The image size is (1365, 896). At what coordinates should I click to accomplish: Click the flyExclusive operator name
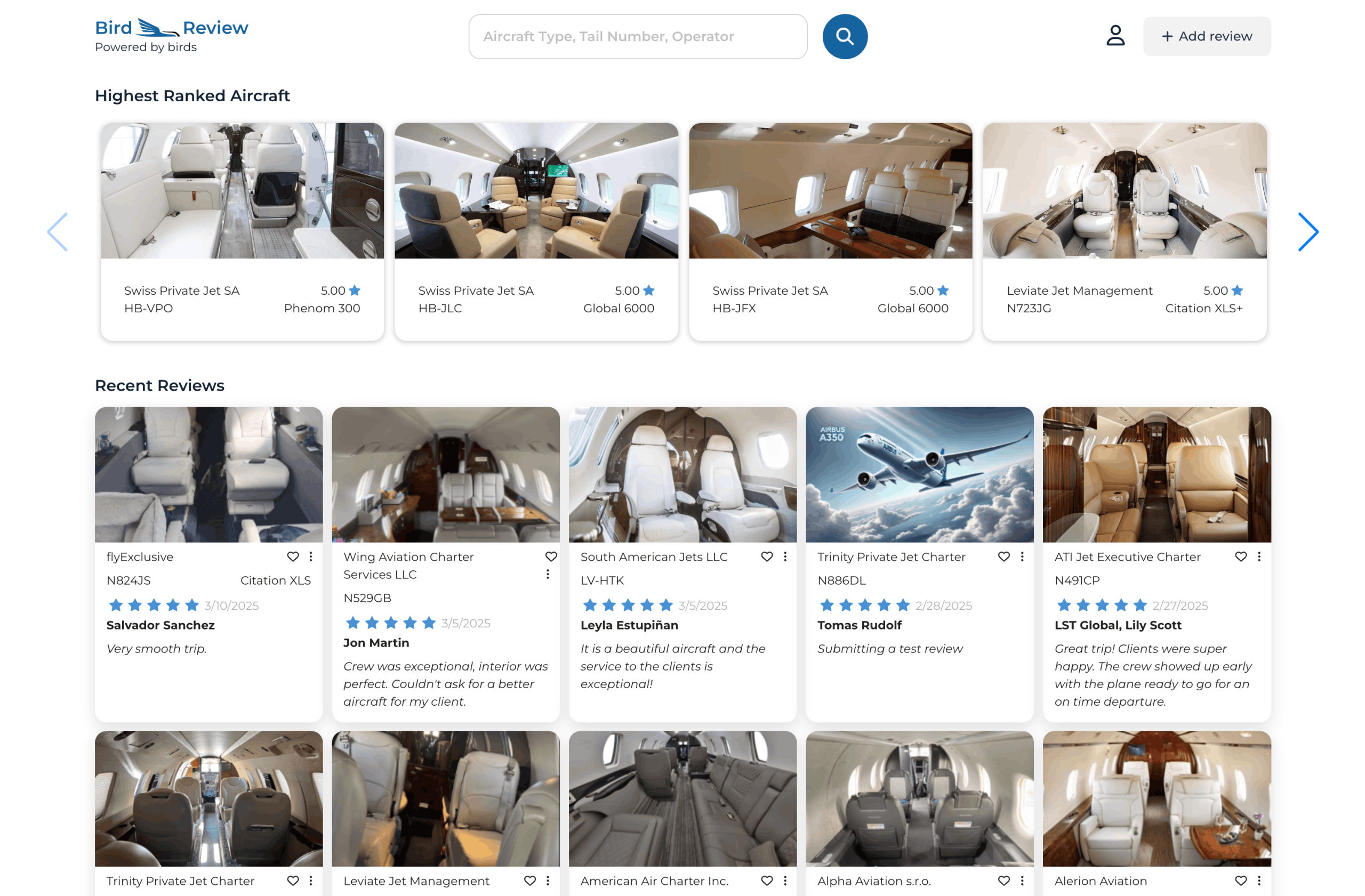pyautogui.click(x=140, y=556)
